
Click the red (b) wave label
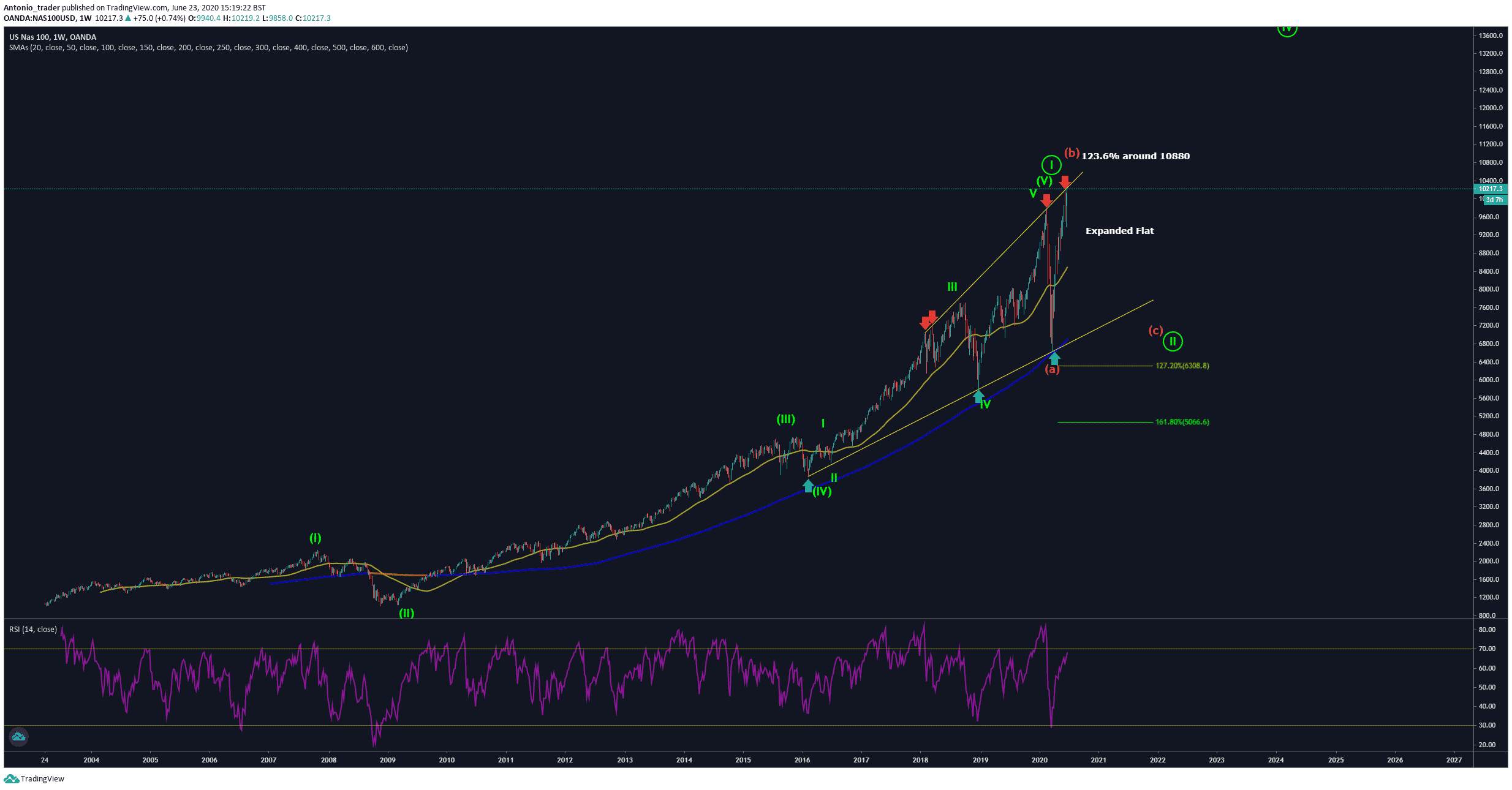(1072, 152)
